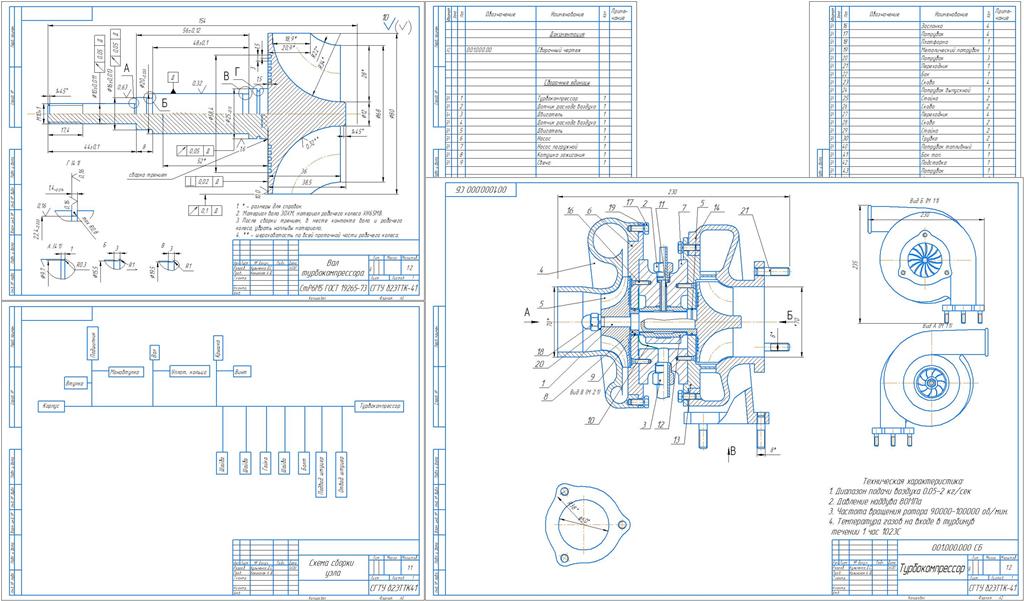Image resolution: width=1024 pixels, height=601 pixels.
Task: Click the 'Корпус' box in the assembly scheme
Action: pyautogui.click(x=52, y=406)
